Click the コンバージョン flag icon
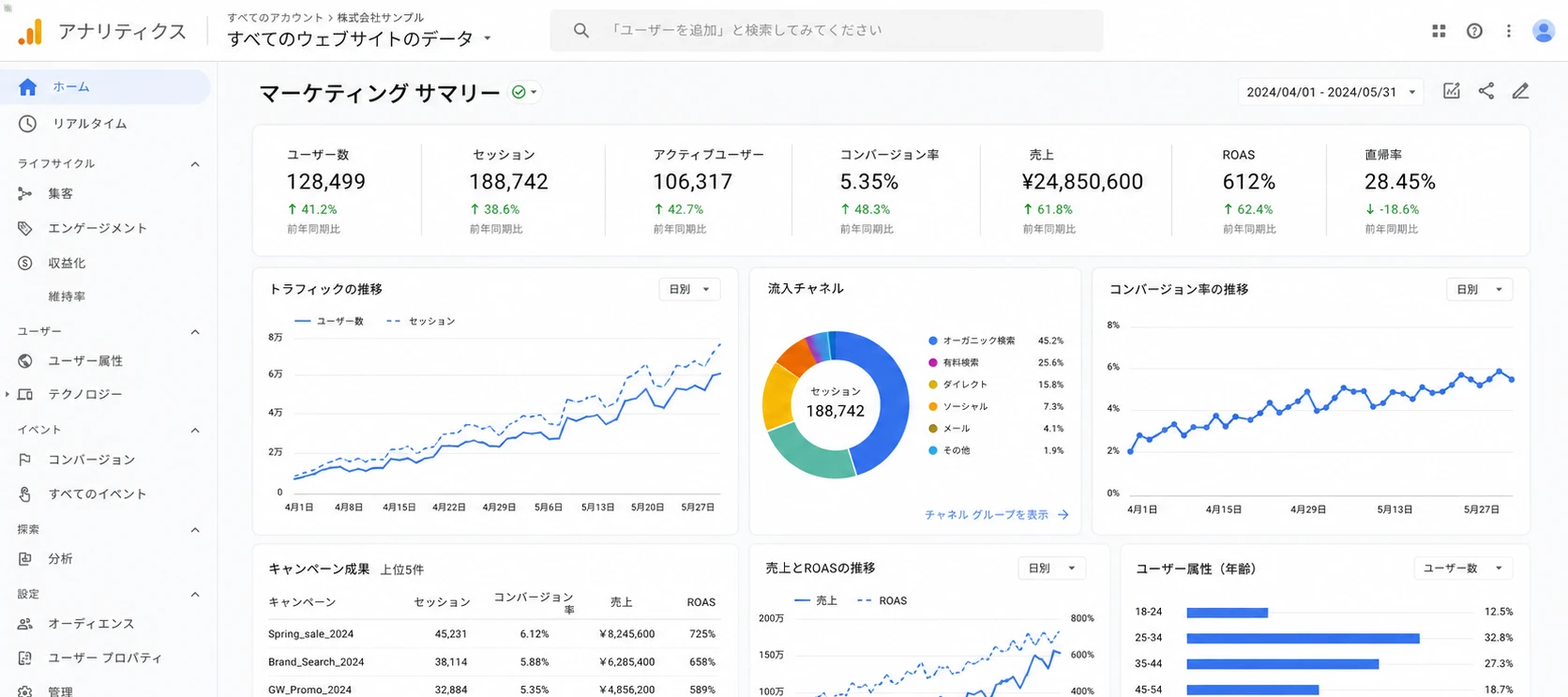This screenshot has width=1568, height=697. tap(25, 460)
